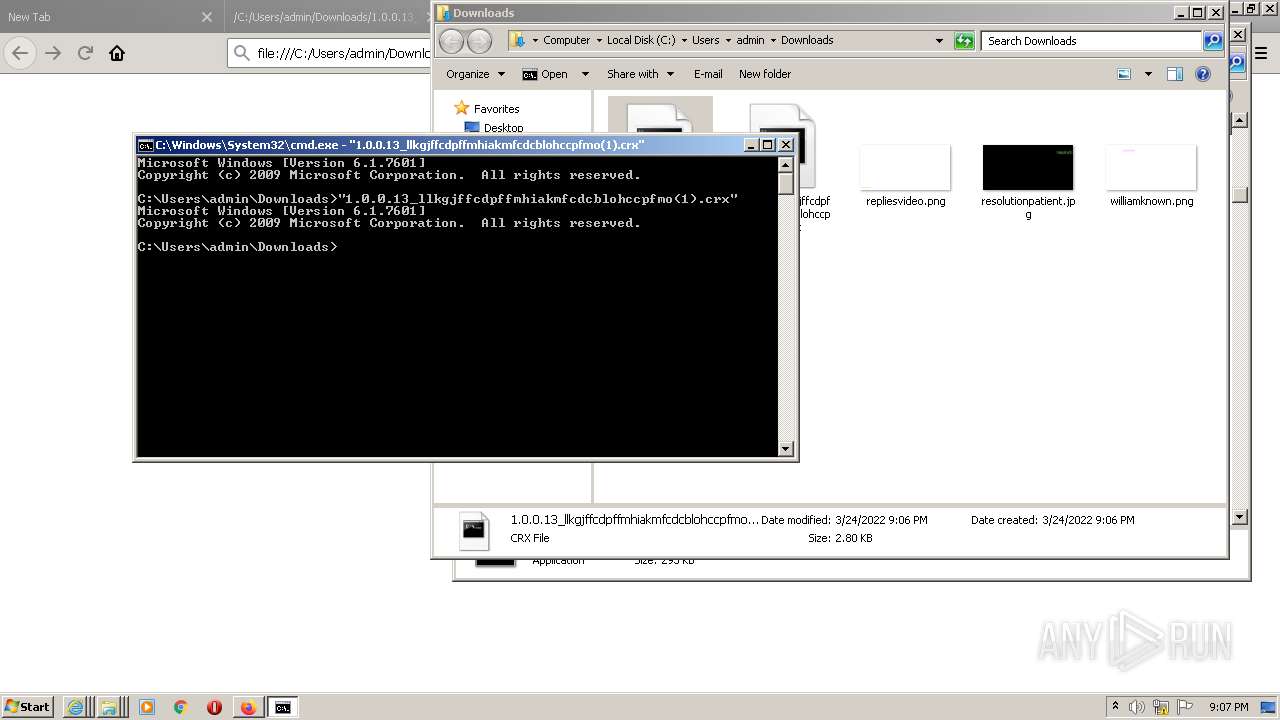
Task: Go to Firefox home page
Action: (x=117, y=53)
